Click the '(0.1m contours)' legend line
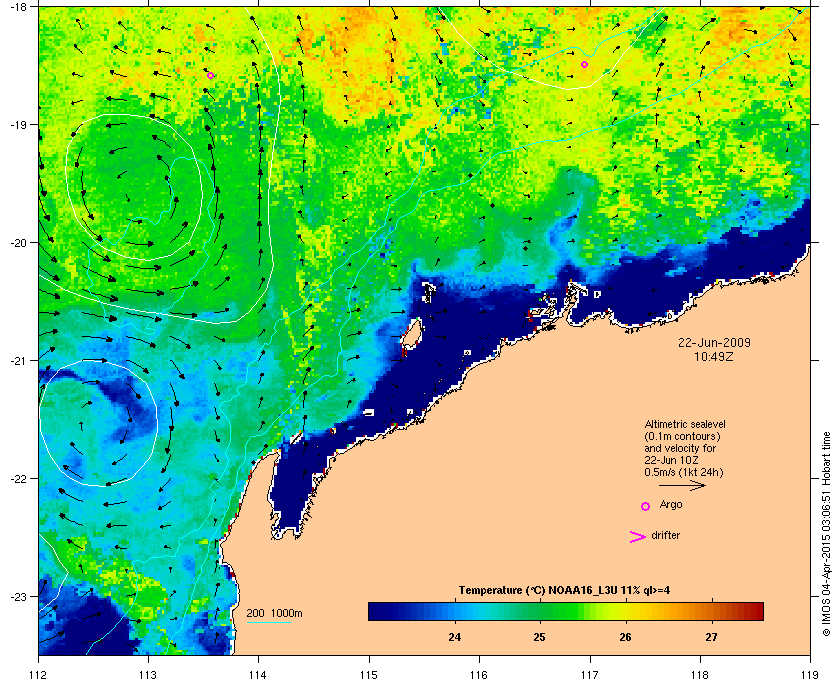The width and height of the screenshot is (840, 680). pyautogui.click(x=682, y=436)
